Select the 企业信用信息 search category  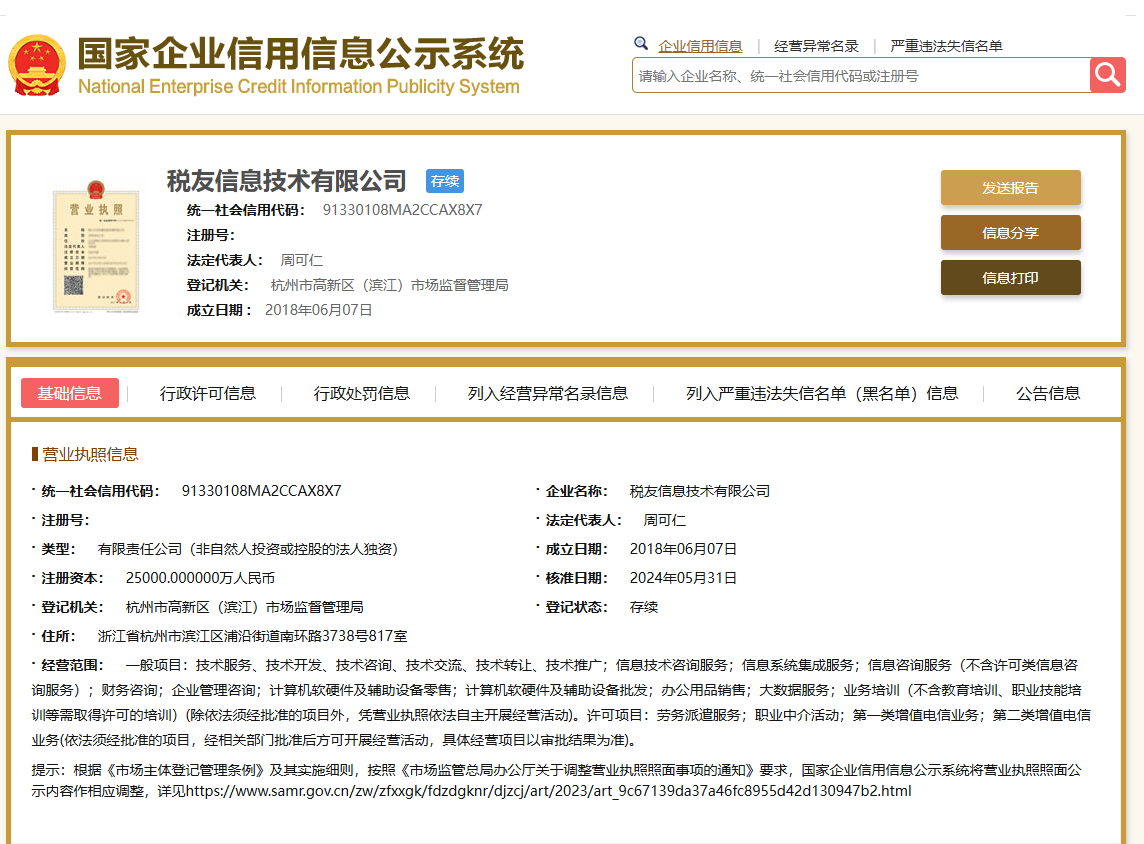point(700,46)
